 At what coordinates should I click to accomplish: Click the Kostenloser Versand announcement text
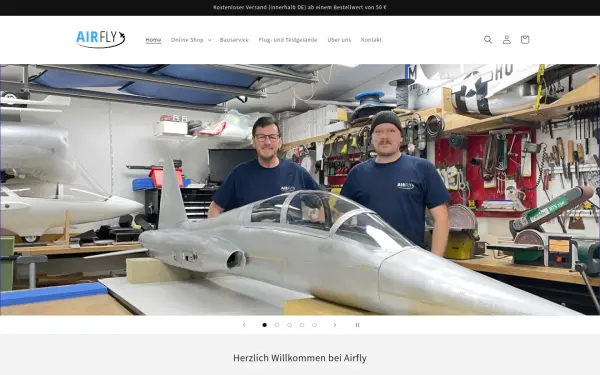[300, 7]
